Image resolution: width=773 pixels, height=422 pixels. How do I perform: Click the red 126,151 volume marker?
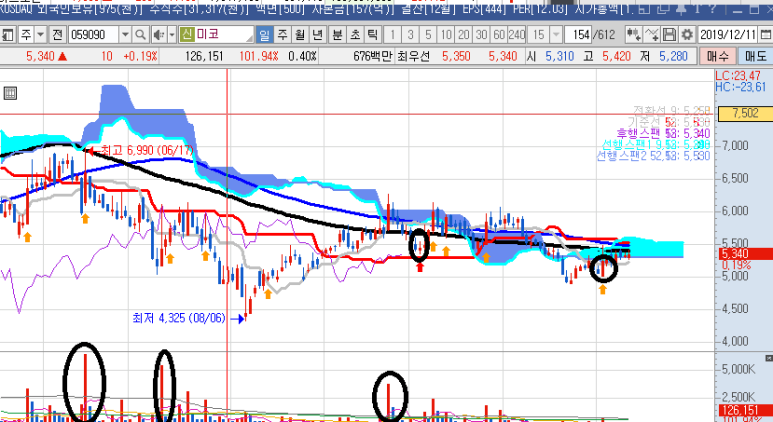point(745,410)
